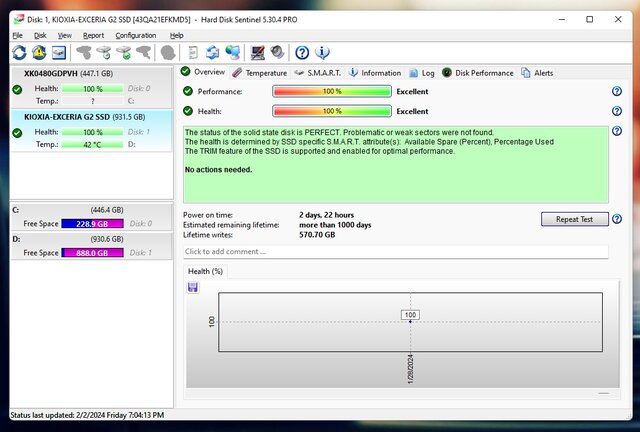
Task: Click help icon beside Performance bar
Action: 617,91
